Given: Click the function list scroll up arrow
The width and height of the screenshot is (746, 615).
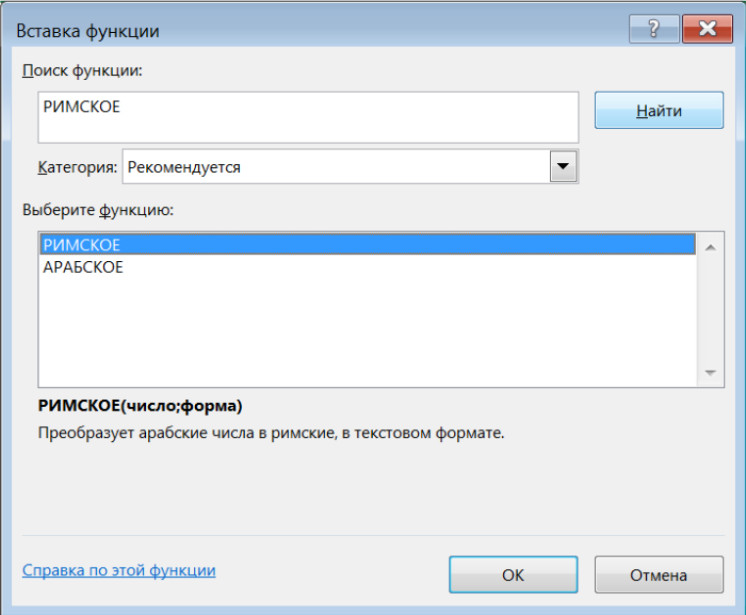Looking at the screenshot, I should tap(710, 247).
